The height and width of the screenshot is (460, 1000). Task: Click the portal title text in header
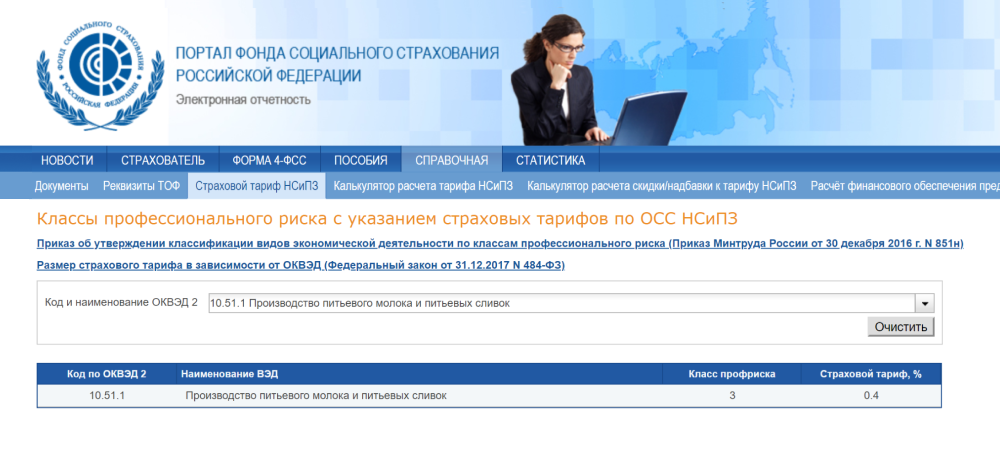tap(337, 64)
